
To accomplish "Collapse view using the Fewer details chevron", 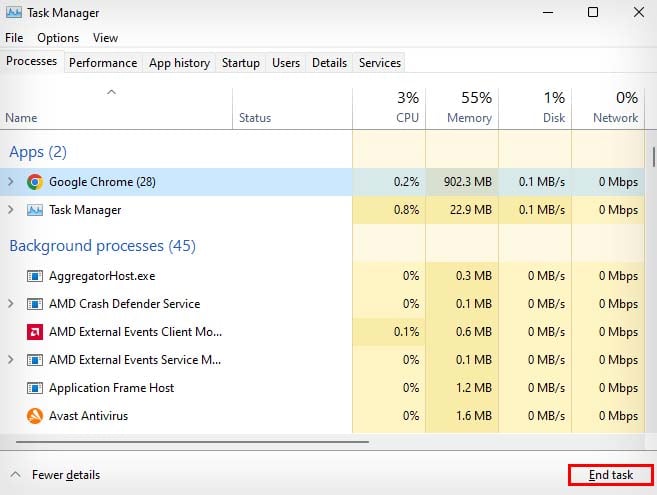I will point(16,474).
